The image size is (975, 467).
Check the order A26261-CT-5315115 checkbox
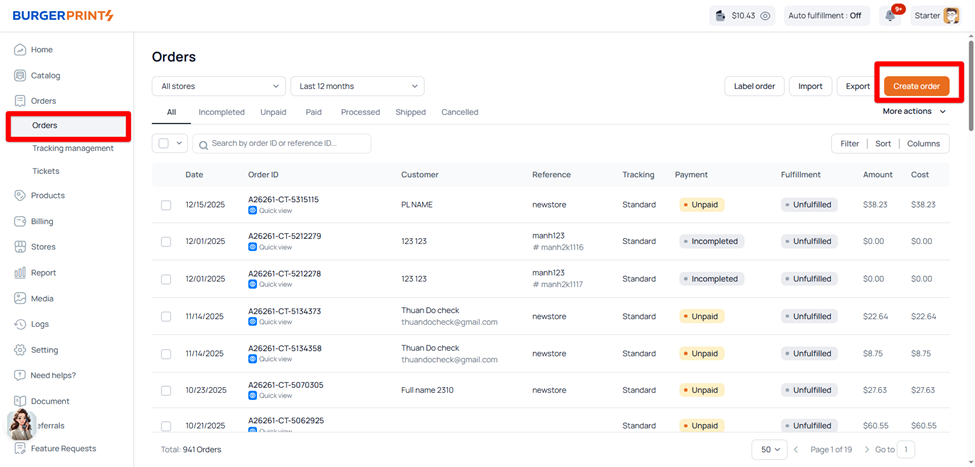(x=166, y=205)
